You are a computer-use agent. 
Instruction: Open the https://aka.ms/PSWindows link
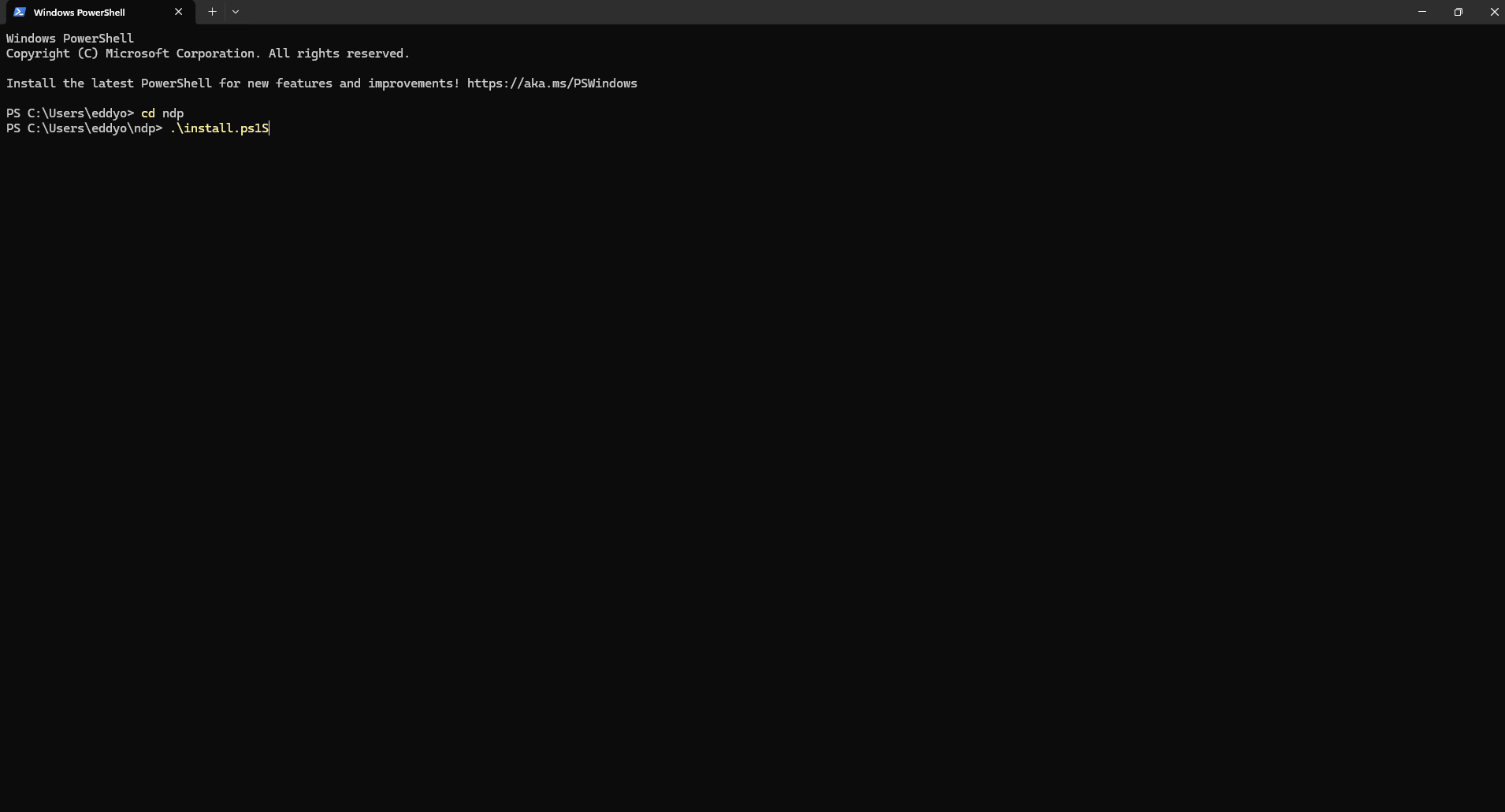pyautogui.click(x=552, y=83)
